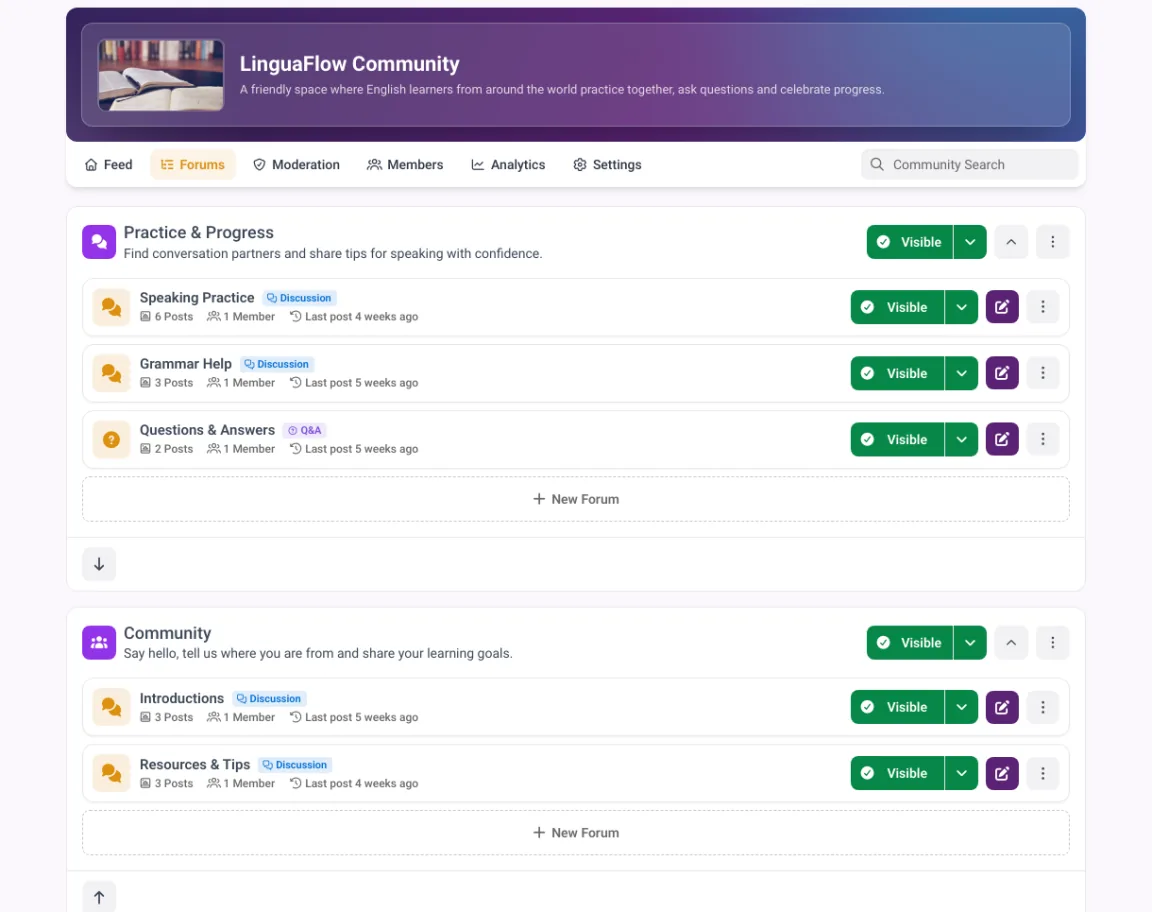
Task: Move Practice & Progress category down
Action: coord(99,564)
